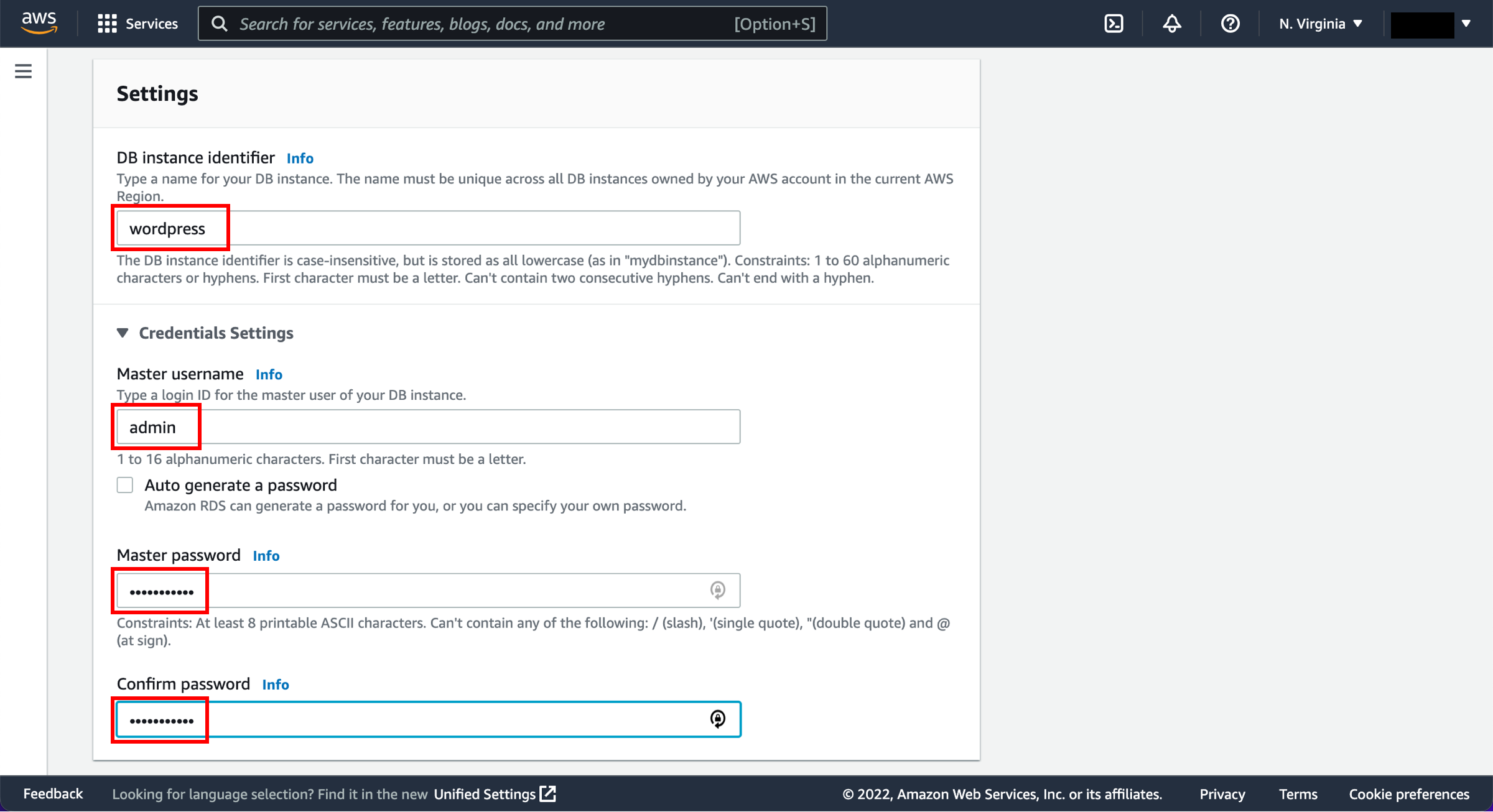Click the Feedback button in footer
The width and height of the screenshot is (1493, 812).
[x=53, y=794]
